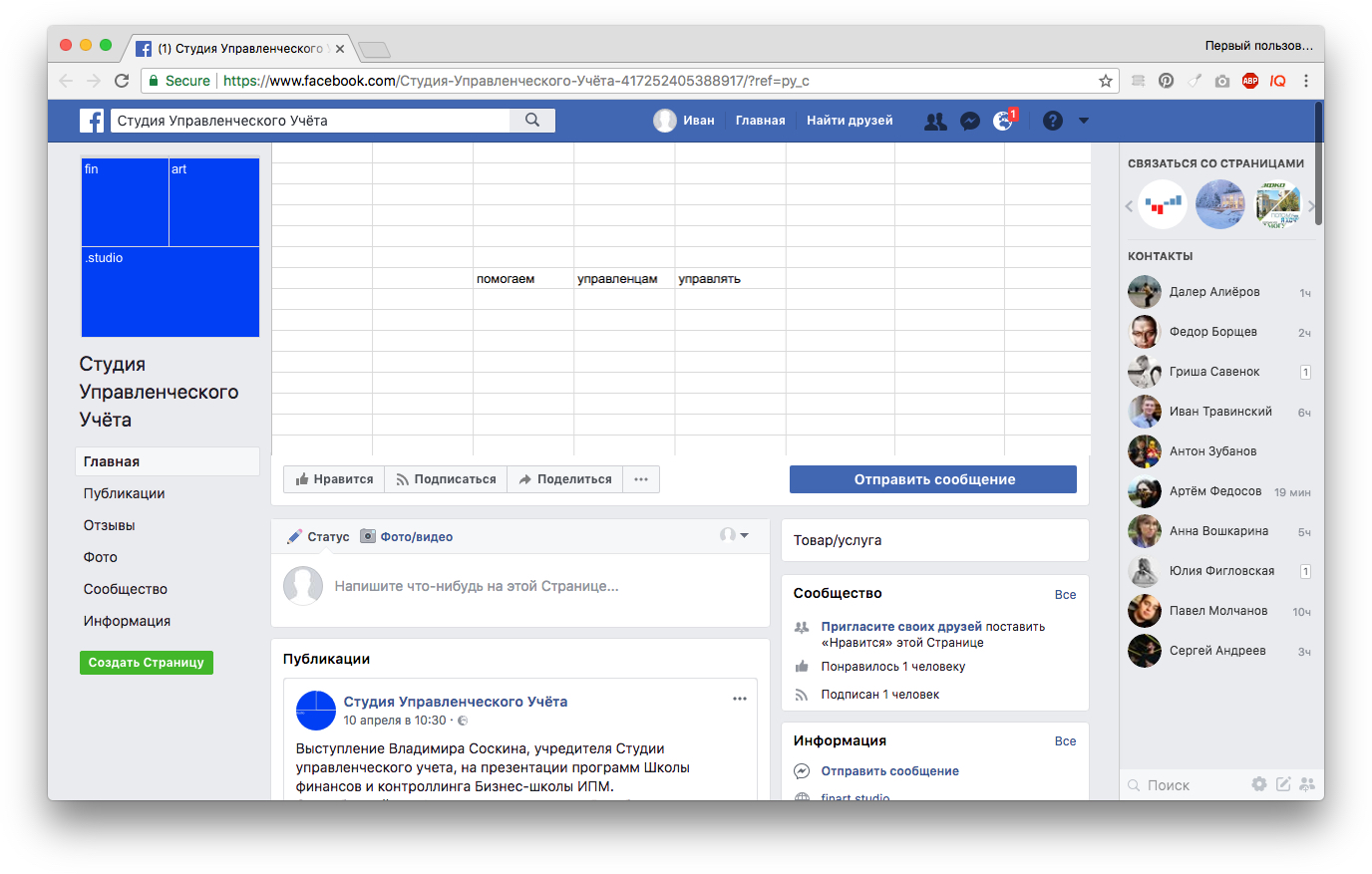
Task: Open friend requests icon in header
Action: [935, 121]
